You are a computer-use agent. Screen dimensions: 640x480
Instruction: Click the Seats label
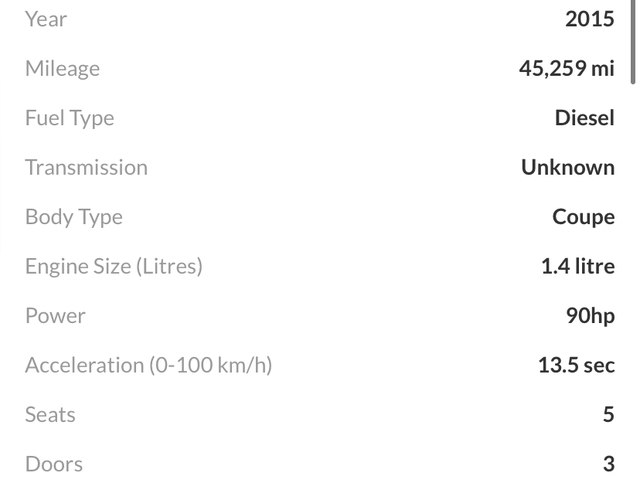pyautogui.click(x=50, y=414)
